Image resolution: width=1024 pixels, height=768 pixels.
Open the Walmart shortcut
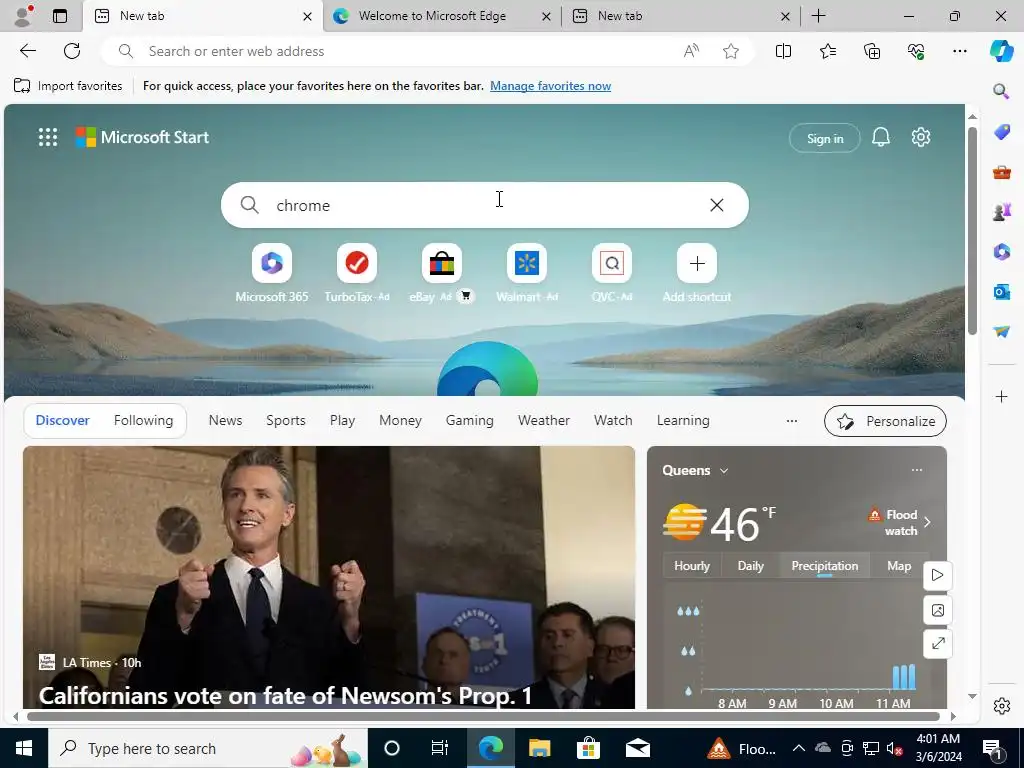(x=527, y=274)
